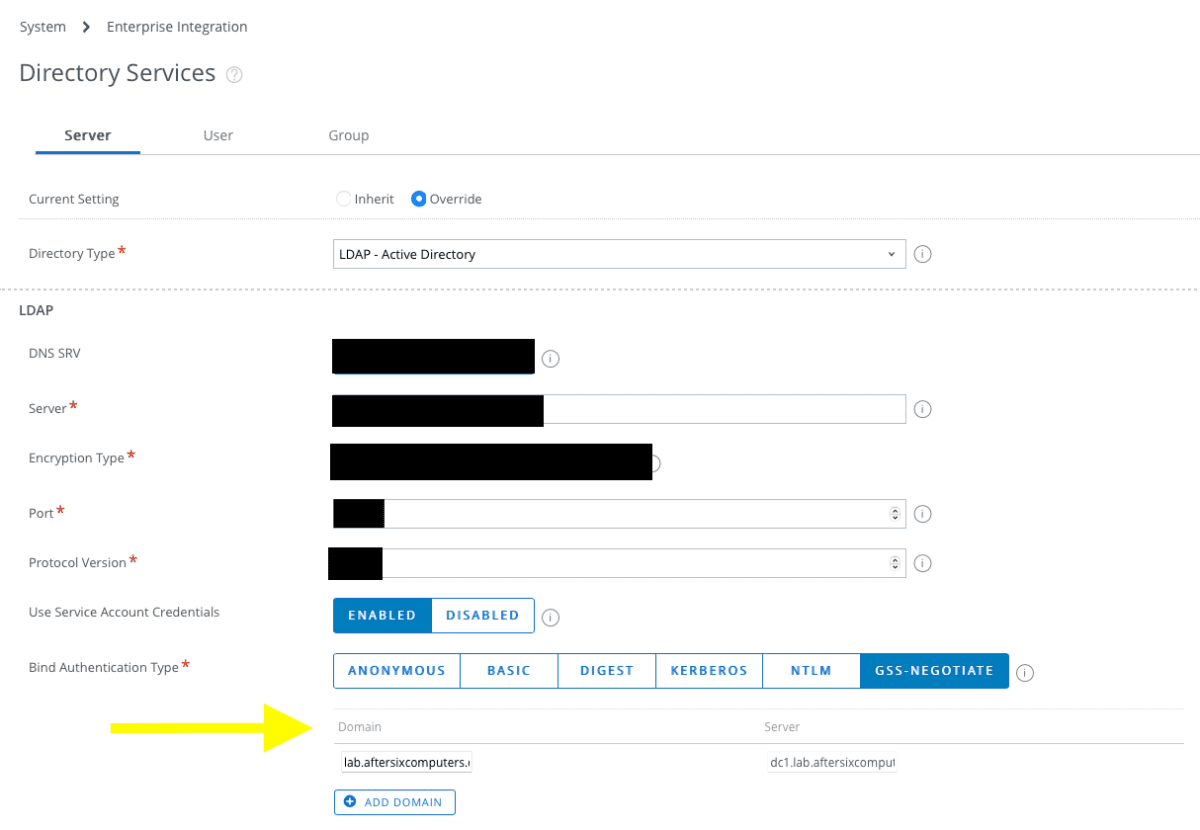Switch to the Group tab

tap(348, 135)
